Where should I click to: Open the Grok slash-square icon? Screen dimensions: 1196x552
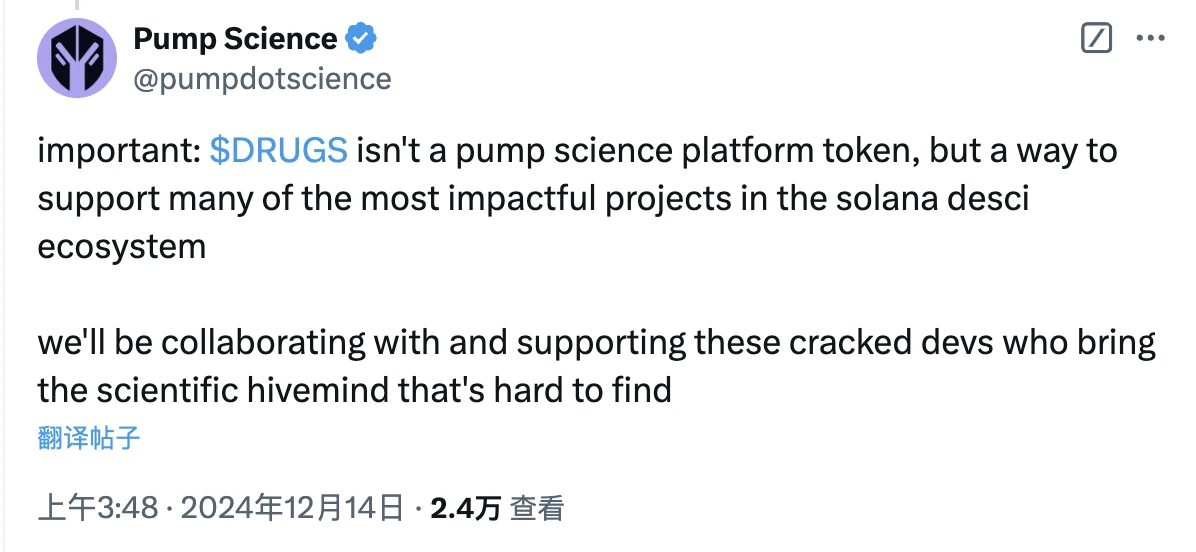(1097, 39)
